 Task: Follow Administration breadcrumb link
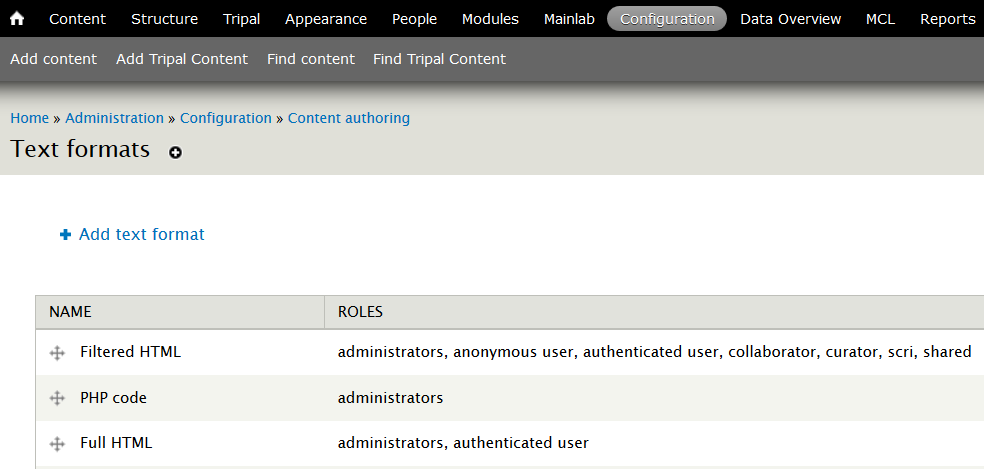coord(114,118)
